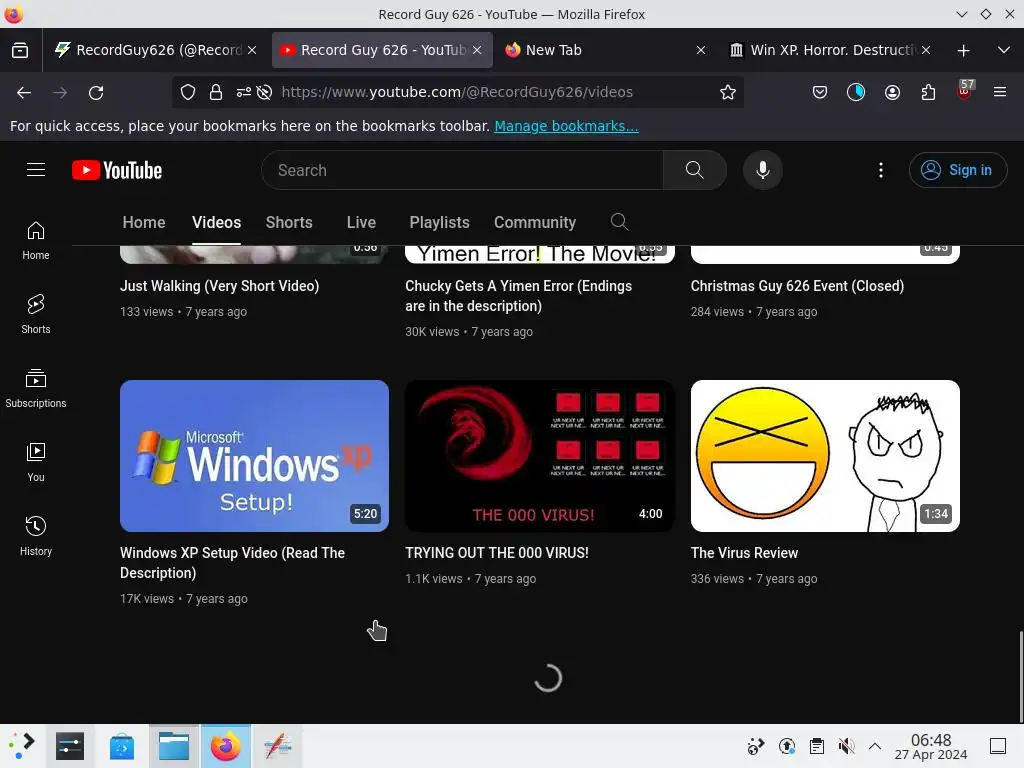Open the Extensions puzzle icon
This screenshot has height=768, width=1024.
(x=928, y=92)
